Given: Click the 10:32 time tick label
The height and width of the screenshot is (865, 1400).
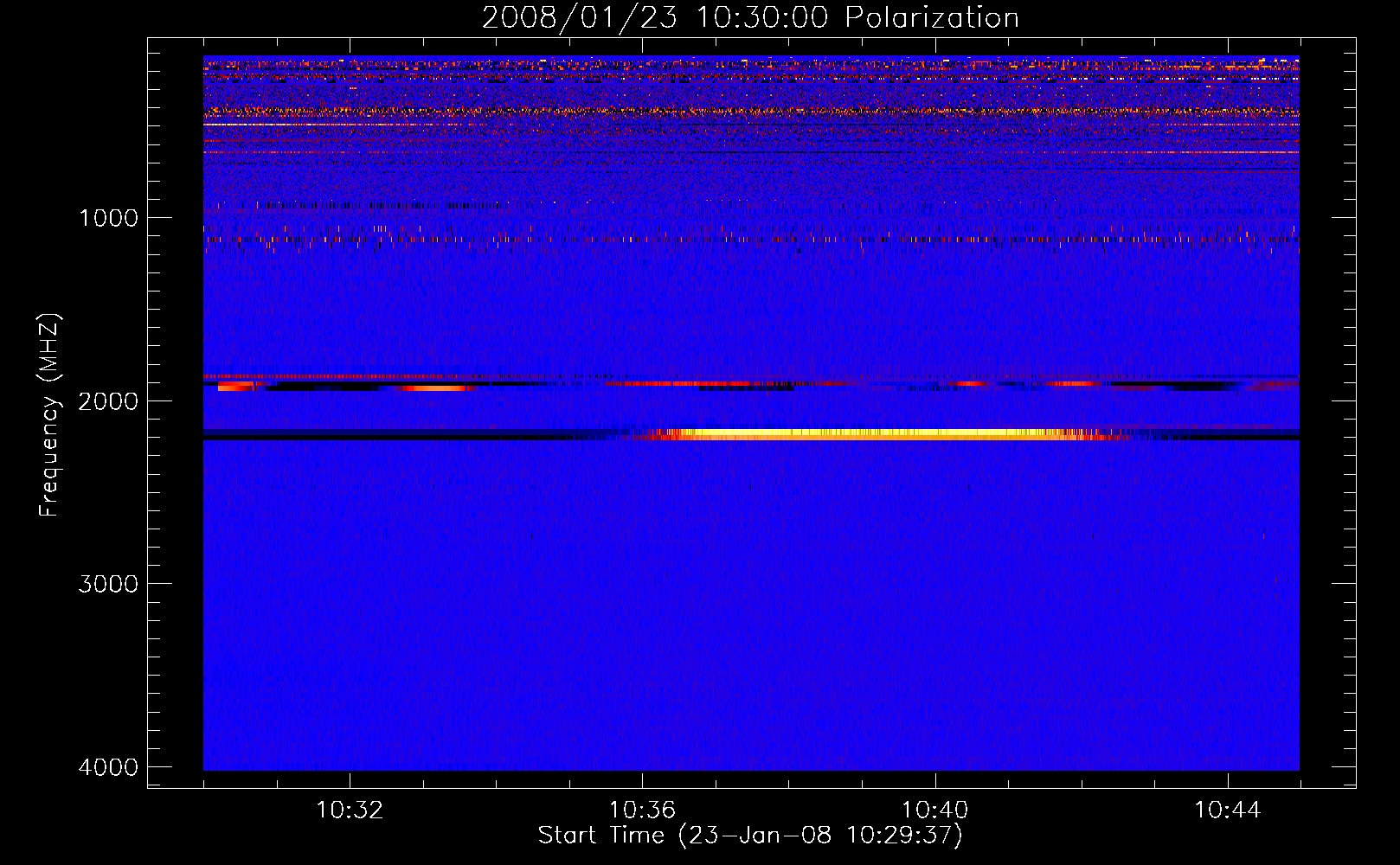Looking at the screenshot, I should (350, 811).
